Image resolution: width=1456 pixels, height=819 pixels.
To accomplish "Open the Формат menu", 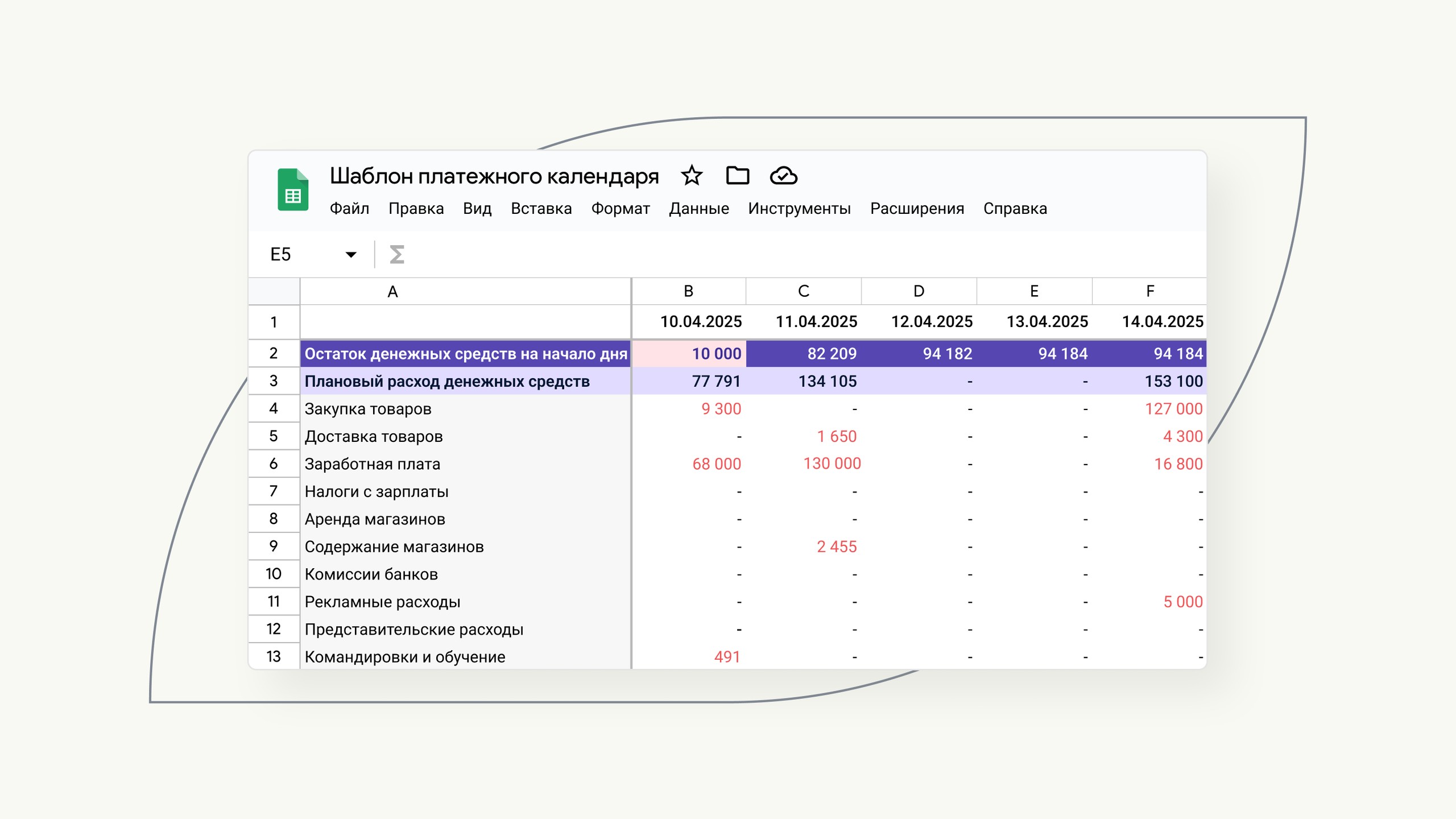I will 621,209.
